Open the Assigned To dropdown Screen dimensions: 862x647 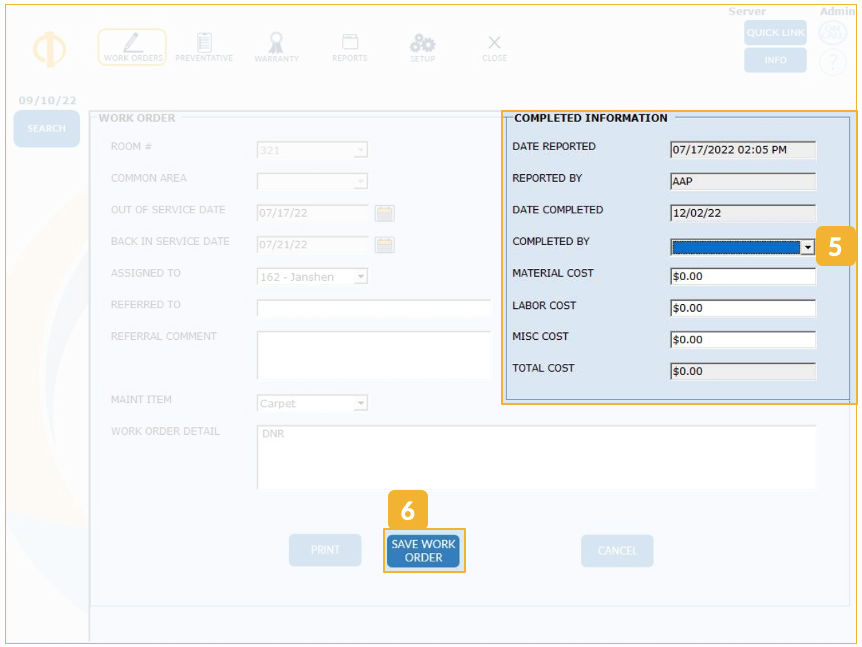[360, 277]
